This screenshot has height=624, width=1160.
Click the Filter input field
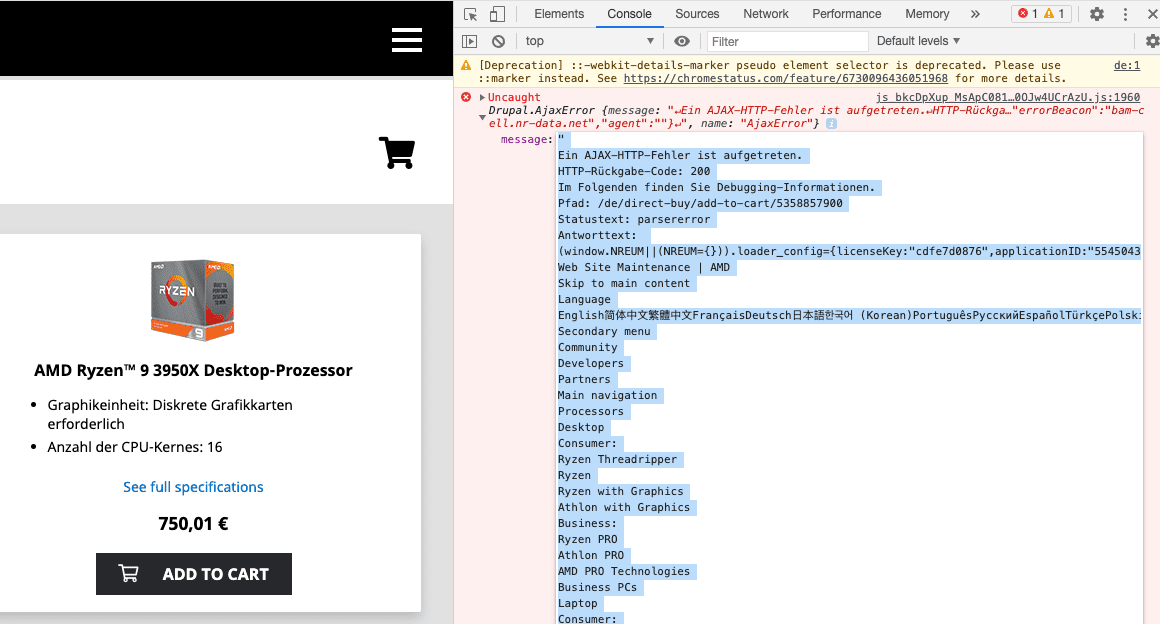(x=787, y=41)
